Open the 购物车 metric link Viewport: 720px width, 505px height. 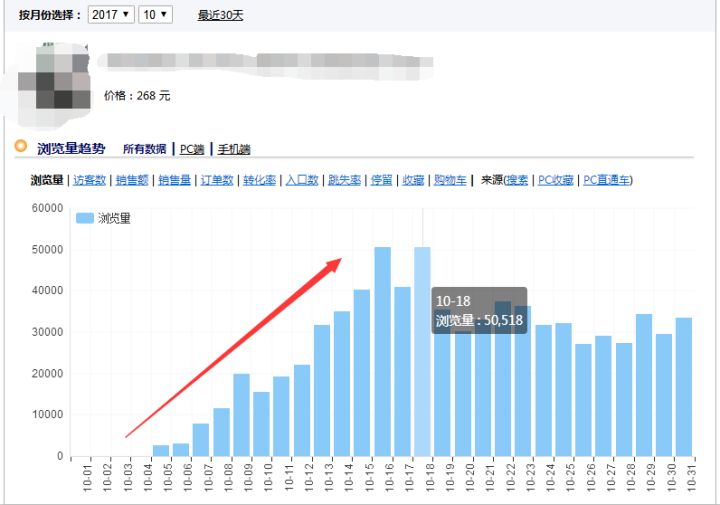click(449, 180)
